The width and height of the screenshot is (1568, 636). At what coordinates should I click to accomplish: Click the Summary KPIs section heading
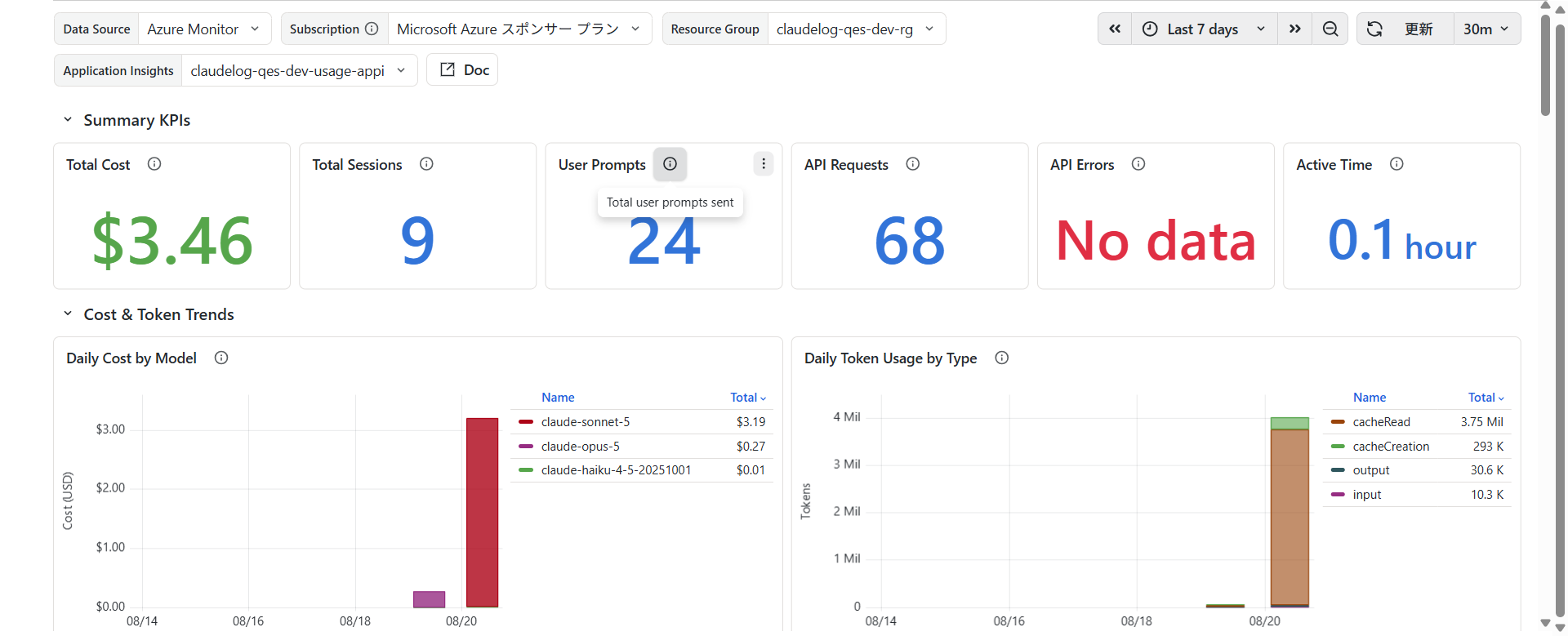click(x=136, y=120)
